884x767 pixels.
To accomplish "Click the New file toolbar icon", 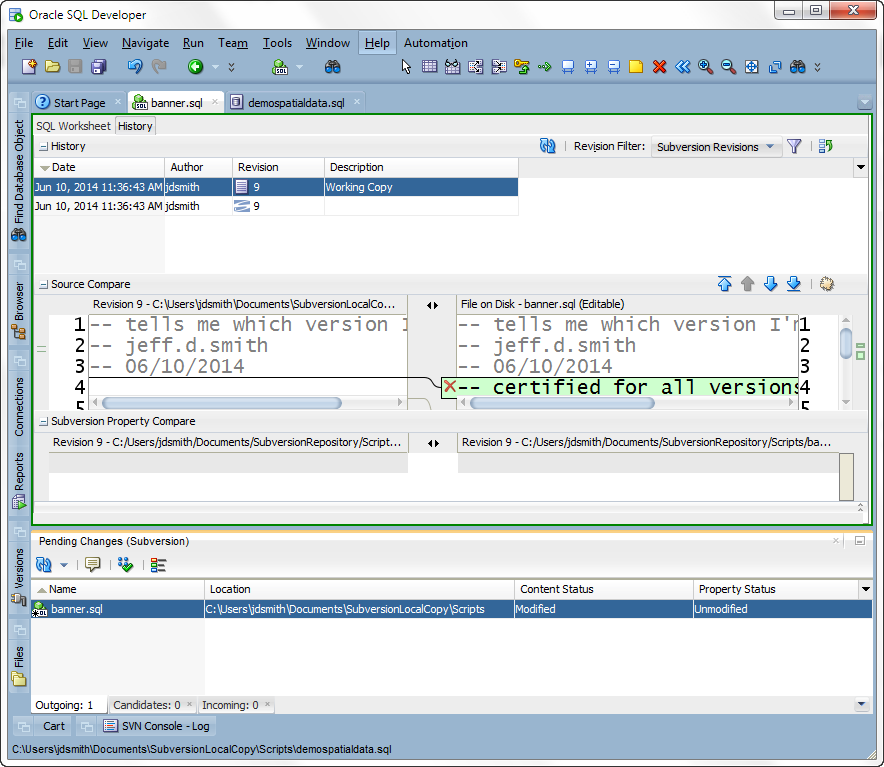I will coord(29,67).
